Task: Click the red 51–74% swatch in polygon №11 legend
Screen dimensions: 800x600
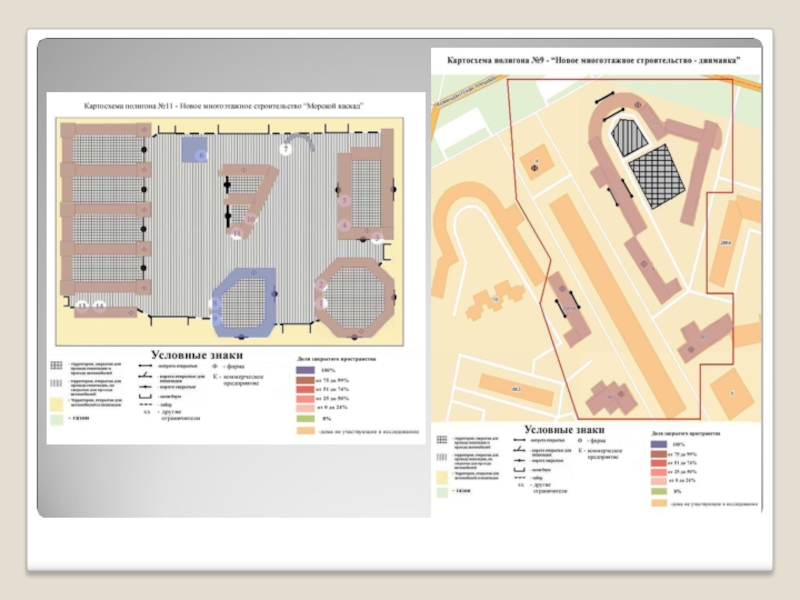Action: click(305, 389)
